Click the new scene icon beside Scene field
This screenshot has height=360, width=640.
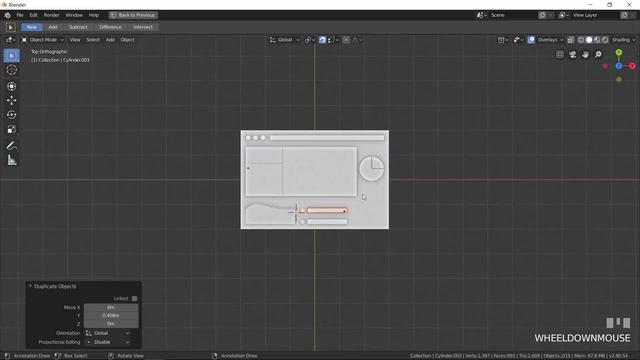tap(542, 15)
